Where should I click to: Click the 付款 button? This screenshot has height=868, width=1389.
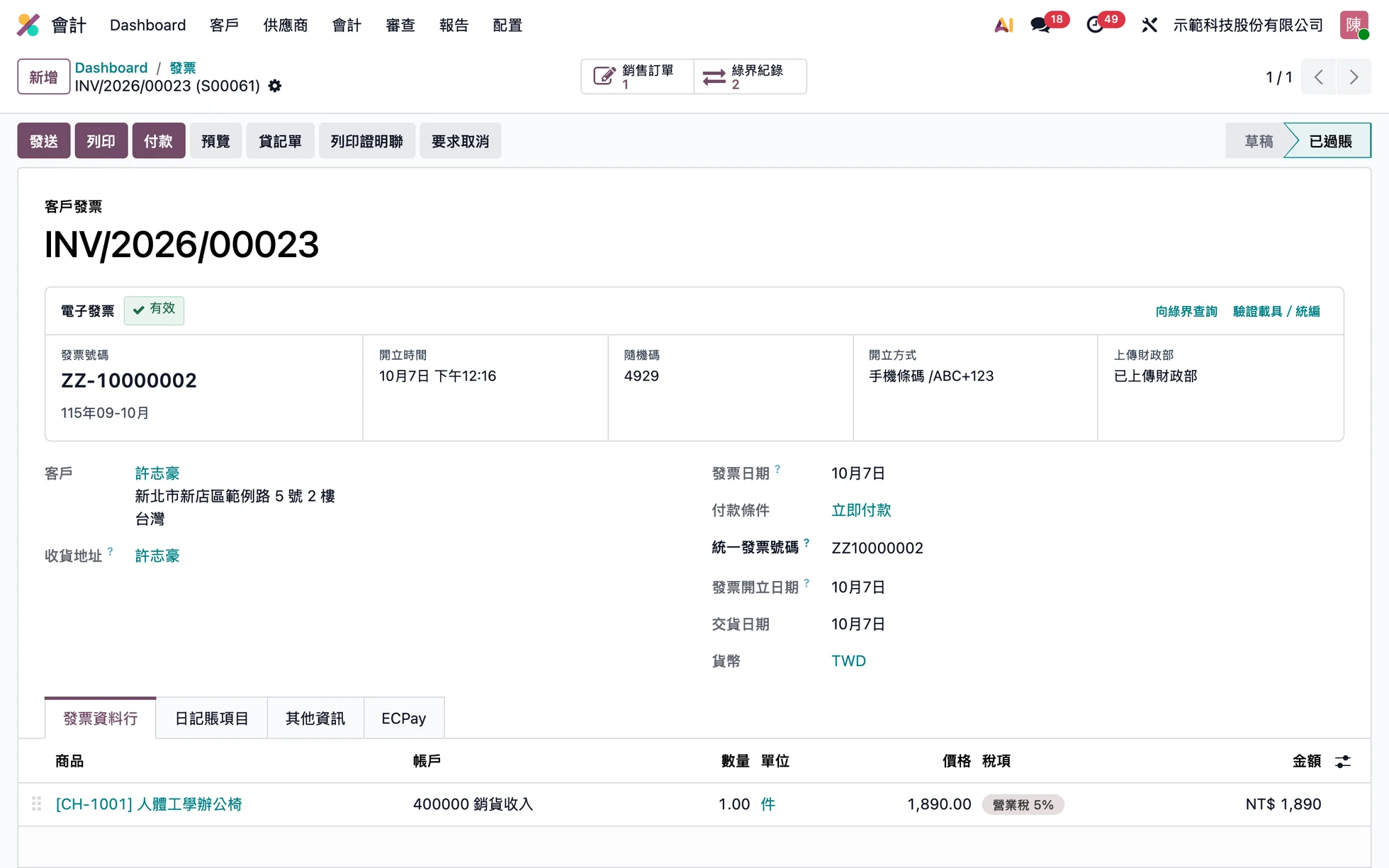click(x=159, y=141)
